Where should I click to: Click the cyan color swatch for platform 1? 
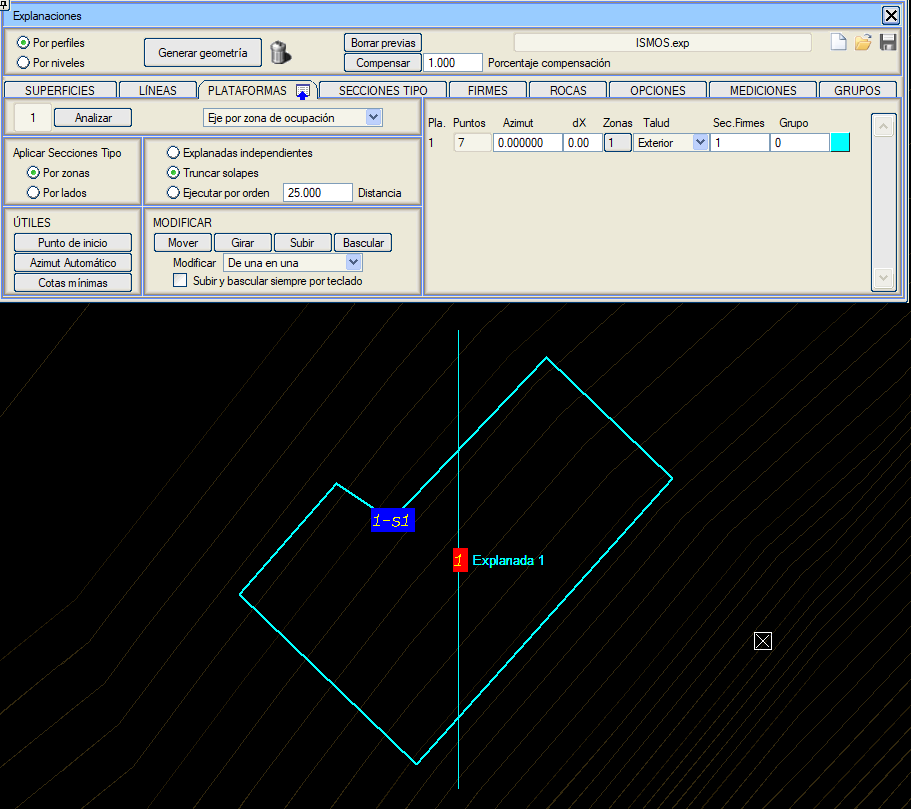(840, 143)
